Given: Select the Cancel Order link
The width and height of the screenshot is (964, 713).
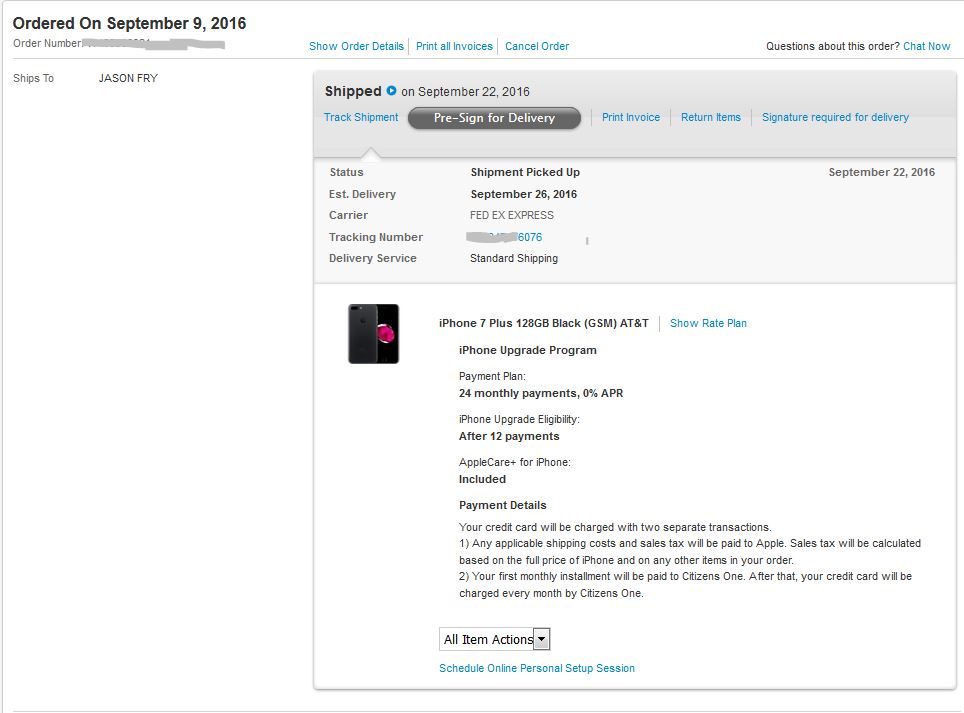Looking at the screenshot, I should [x=537, y=46].
